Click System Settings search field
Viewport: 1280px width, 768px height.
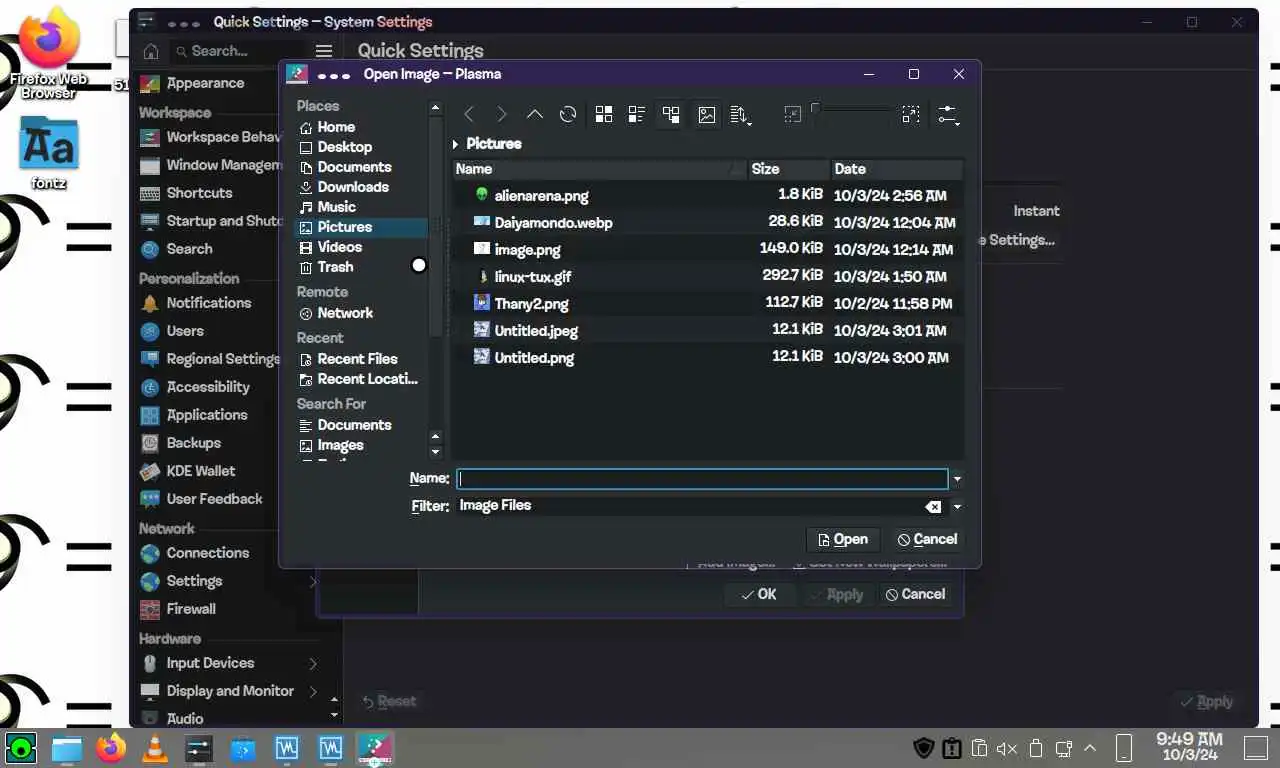[x=237, y=51]
